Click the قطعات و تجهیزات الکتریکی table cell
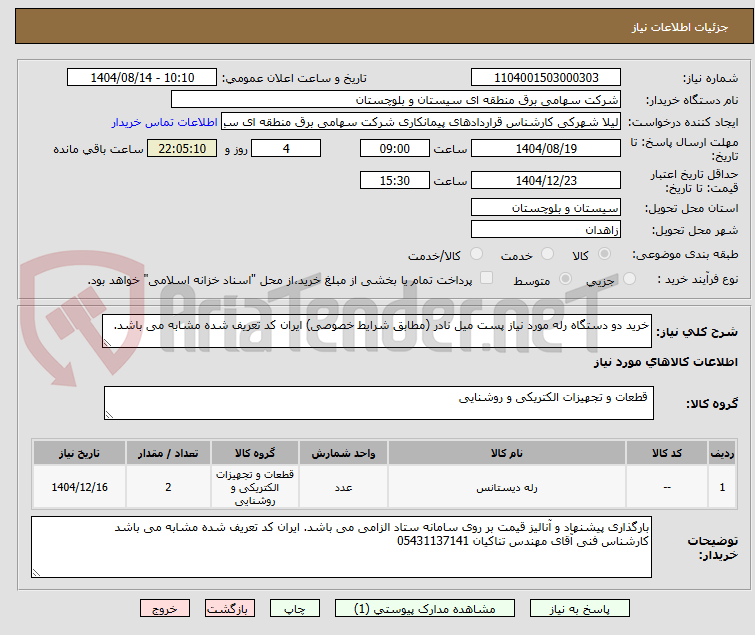 255,487
